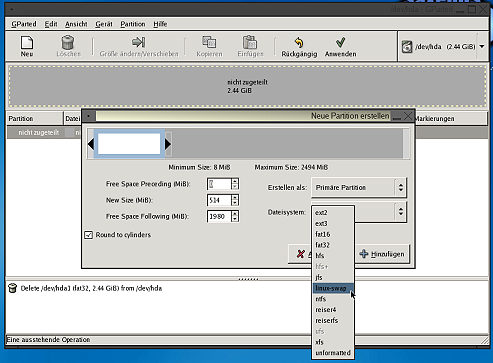The height and width of the screenshot is (363, 493).
Task: Select unformatted from filesystem list
Action: [x=333, y=353]
